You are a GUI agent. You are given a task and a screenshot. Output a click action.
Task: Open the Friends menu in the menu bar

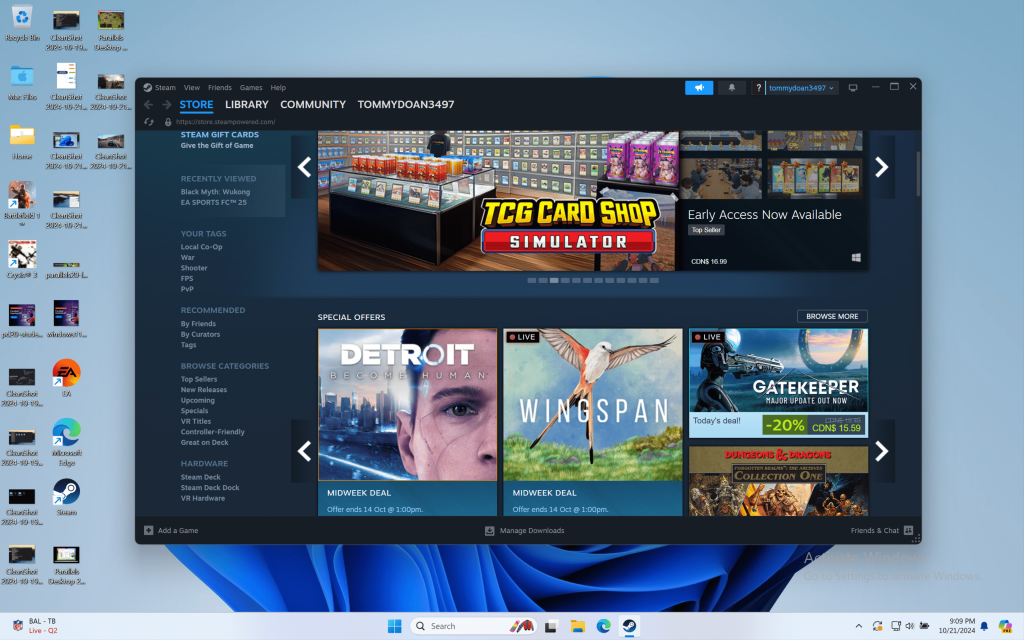coord(219,88)
